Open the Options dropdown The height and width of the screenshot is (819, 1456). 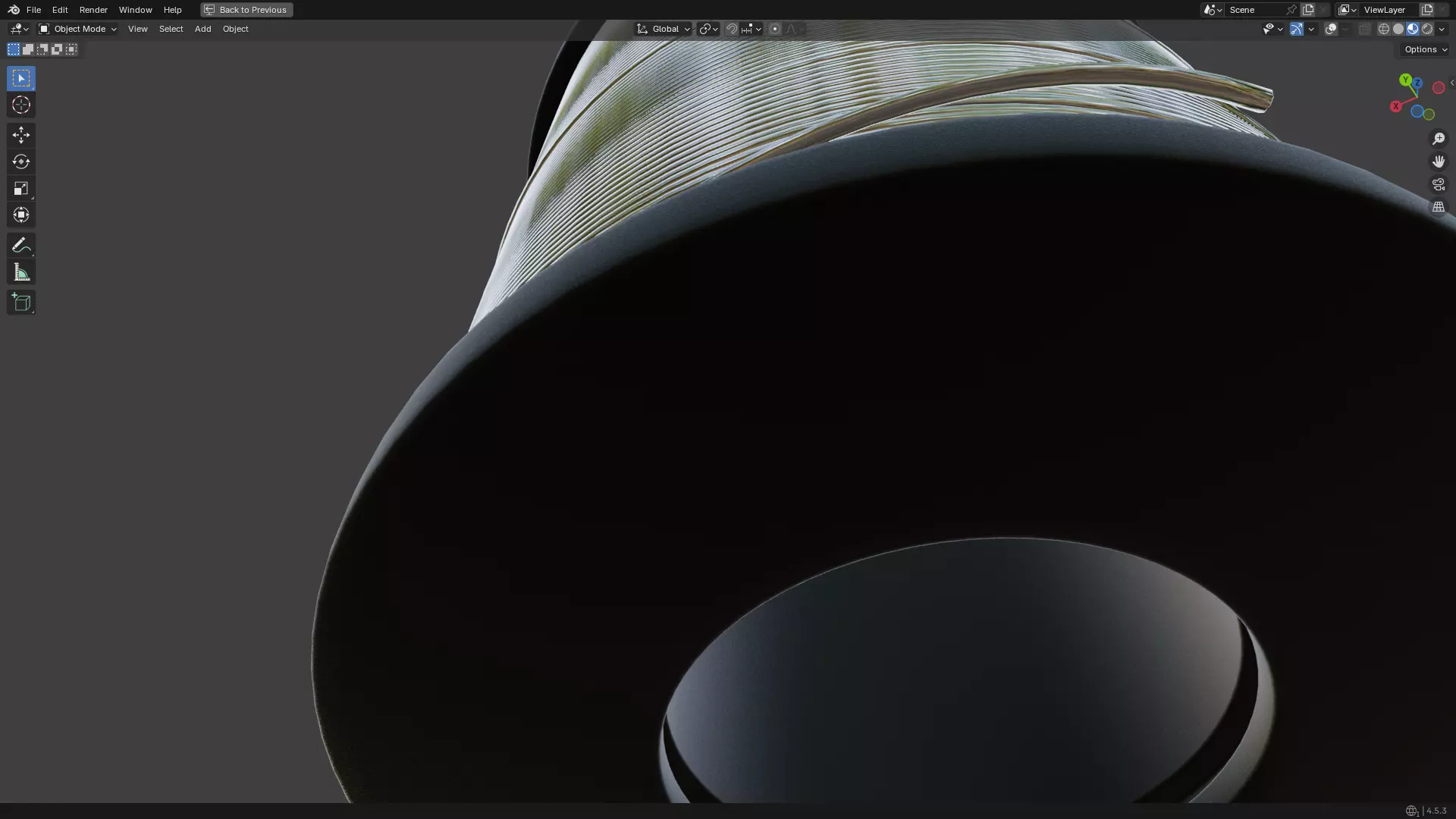[1425, 49]
